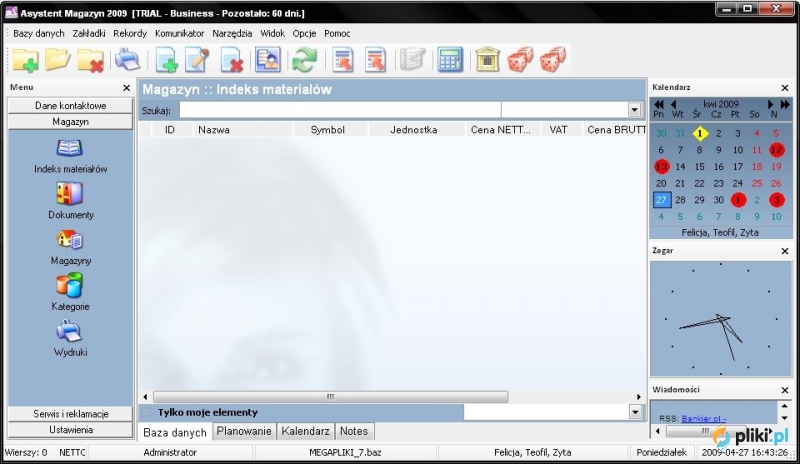Open the Bazy danych menu
Screen dimensions: 800x464
click(39, 34)
